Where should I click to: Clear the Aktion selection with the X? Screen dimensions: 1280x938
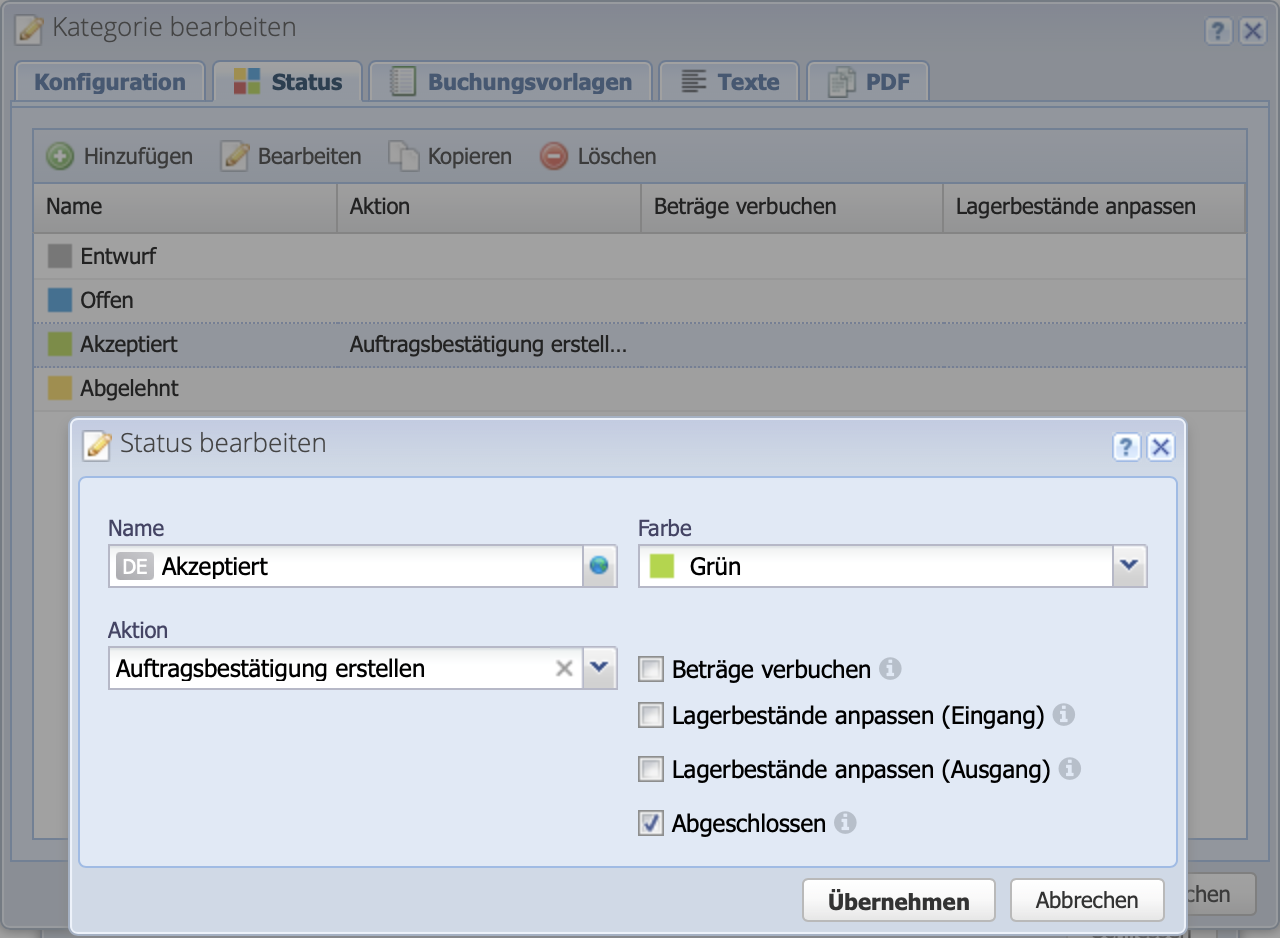point(563,668)
